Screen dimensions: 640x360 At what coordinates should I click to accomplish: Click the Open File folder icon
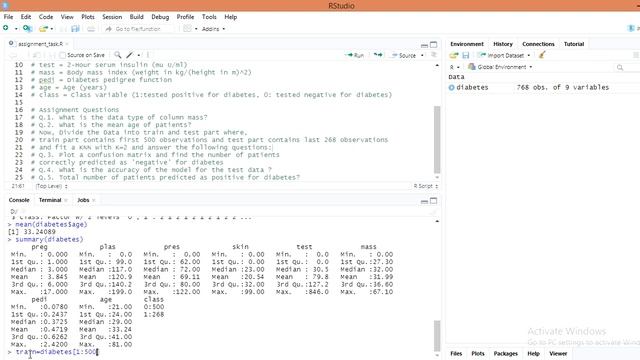(x=43, y=29)
